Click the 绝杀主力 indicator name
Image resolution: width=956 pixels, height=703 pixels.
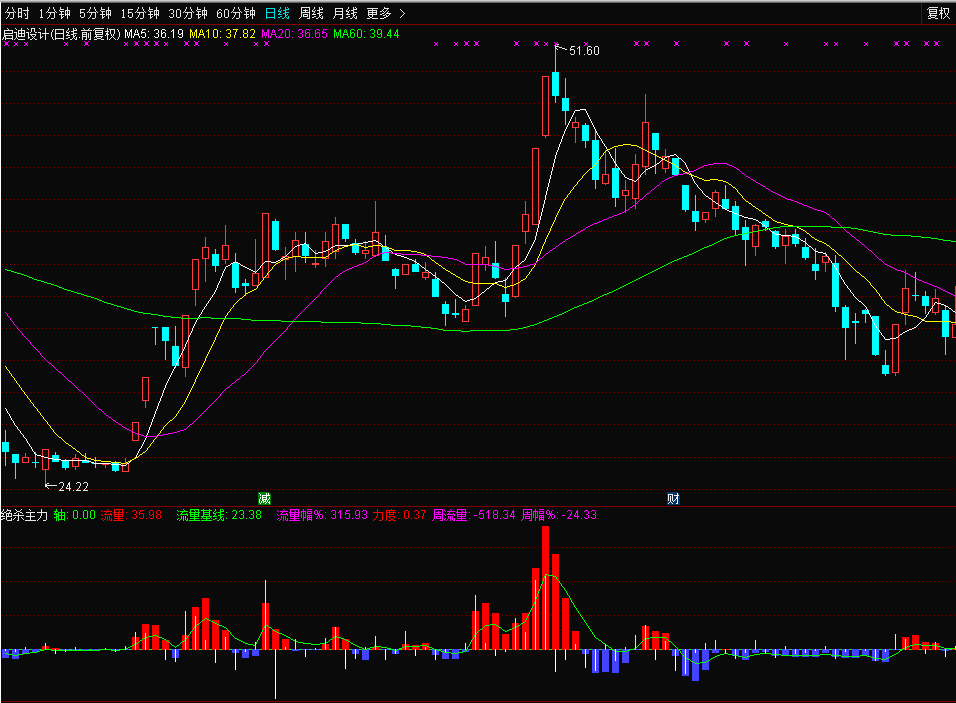24,515
